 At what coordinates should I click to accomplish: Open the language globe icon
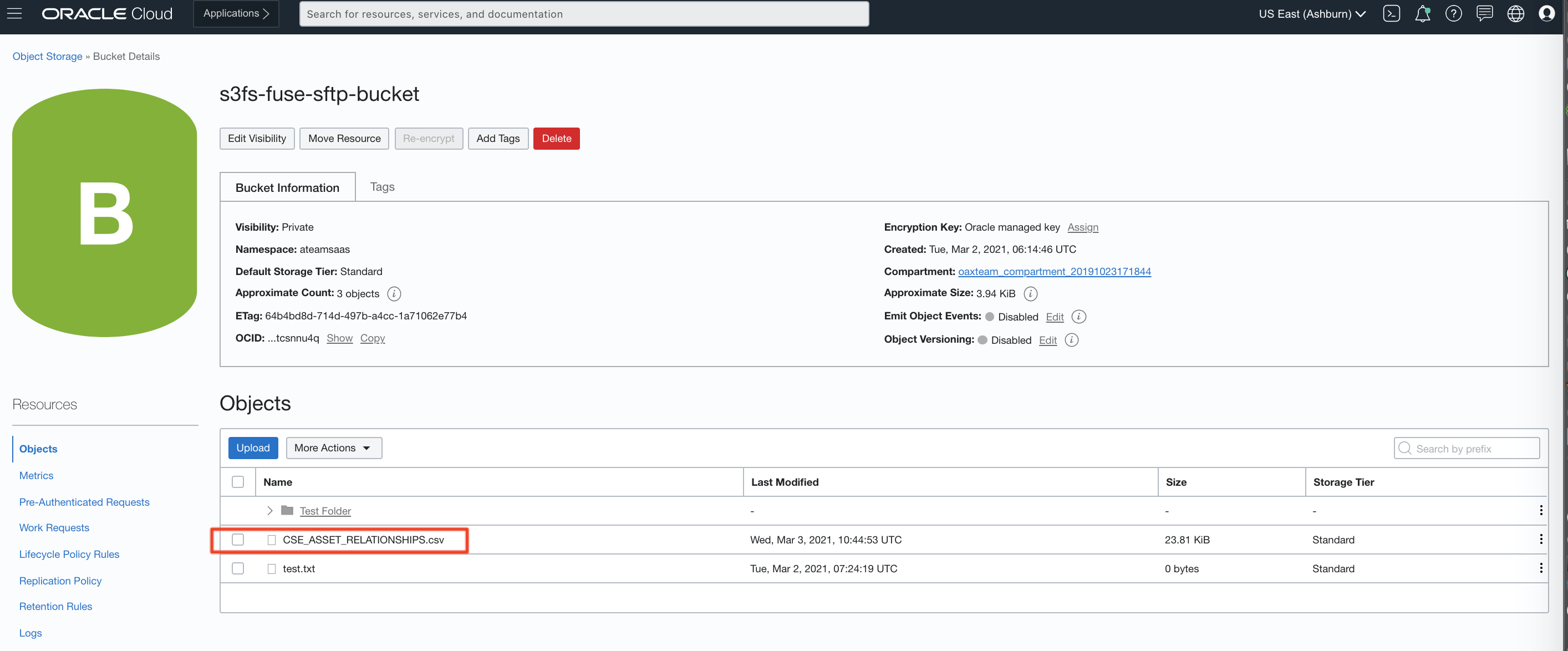pyautogui.click(x=1516, y=13)
